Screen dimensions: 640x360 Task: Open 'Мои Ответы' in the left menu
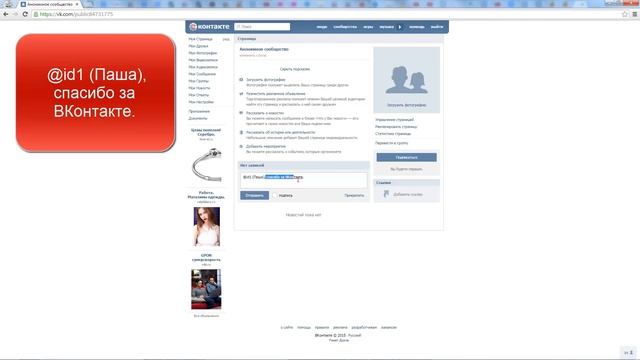(198, 95)
